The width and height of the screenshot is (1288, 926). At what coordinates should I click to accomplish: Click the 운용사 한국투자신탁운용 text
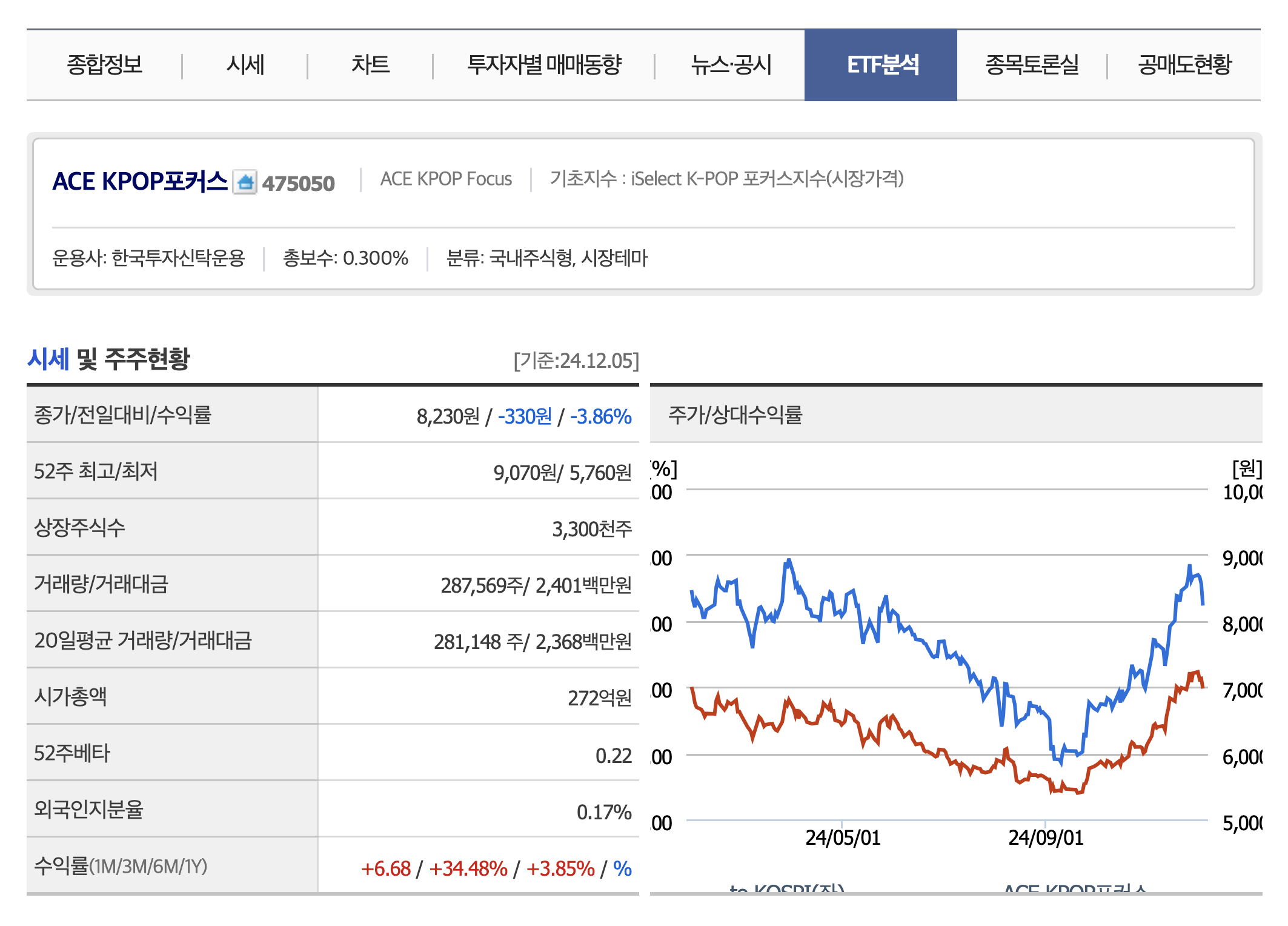pos(148,258)
